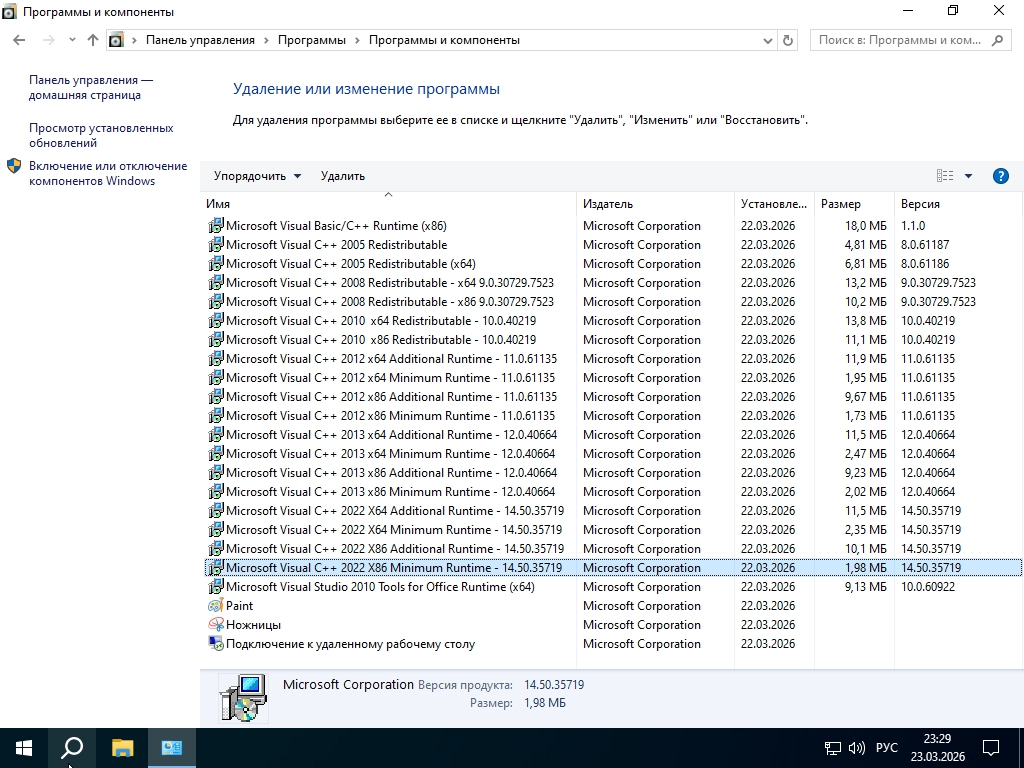Screen dimensions: 1024x768
Task: Click the Control Panel taskbar button
Action: pyautogui.click(x=172, y=748)
